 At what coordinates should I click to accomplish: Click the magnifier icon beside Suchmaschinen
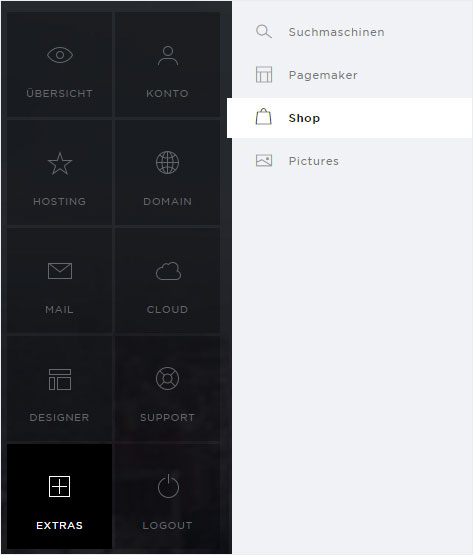[264, 32]
